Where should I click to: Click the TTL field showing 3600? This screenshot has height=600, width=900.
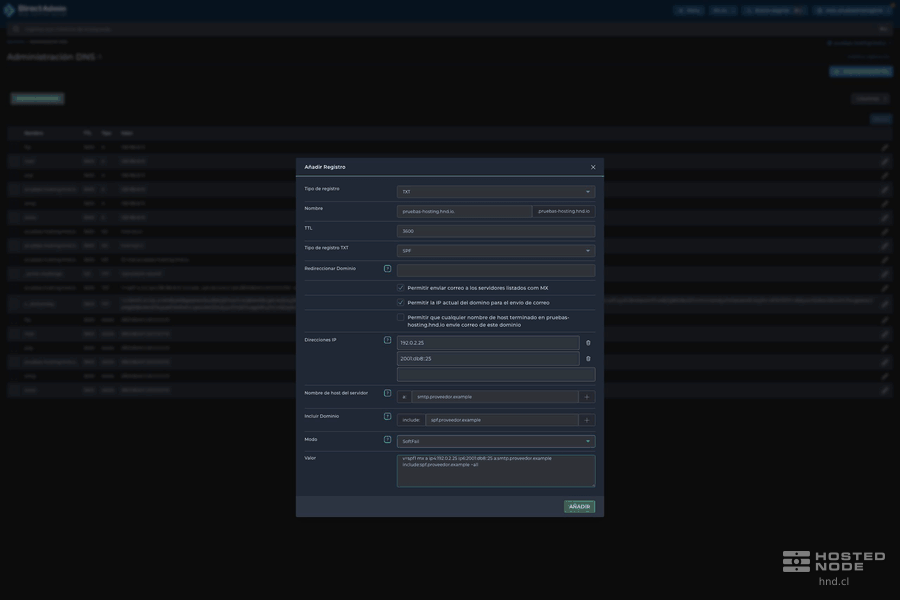(x=496, y=231)
